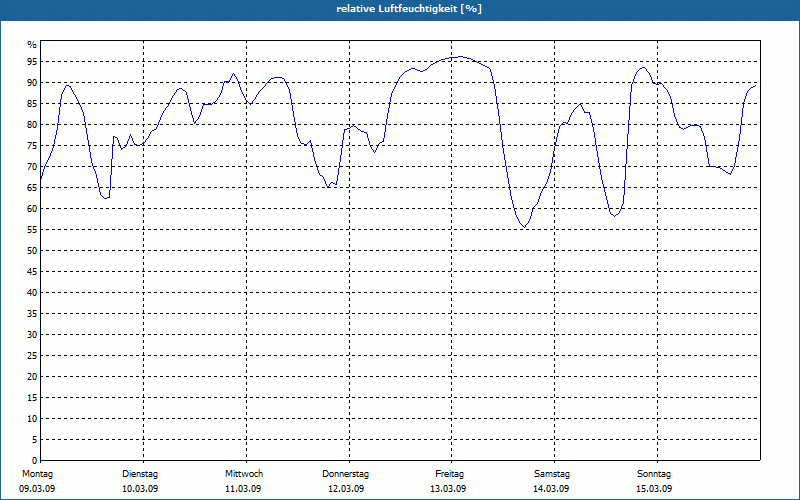
Task: Click the humidity curve's Friday peak near 96%
Action: coord(459,57)
